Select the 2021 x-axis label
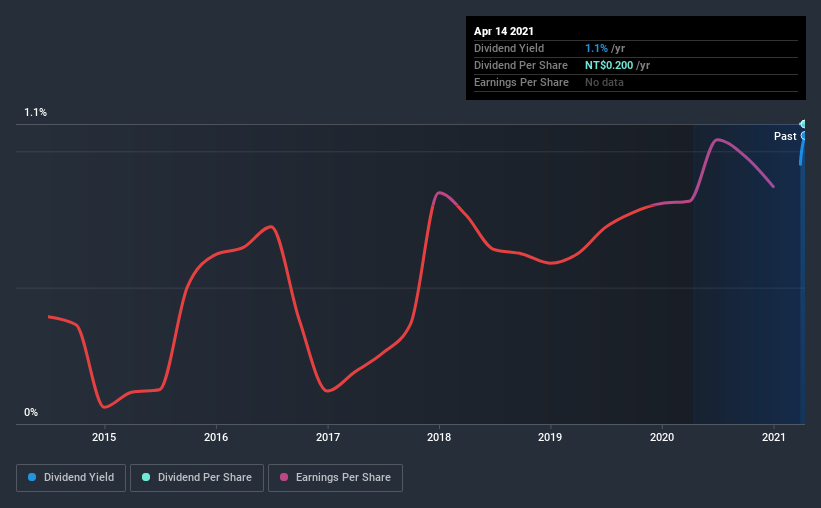This screenshot has width=821, height=508. (773, 437)
